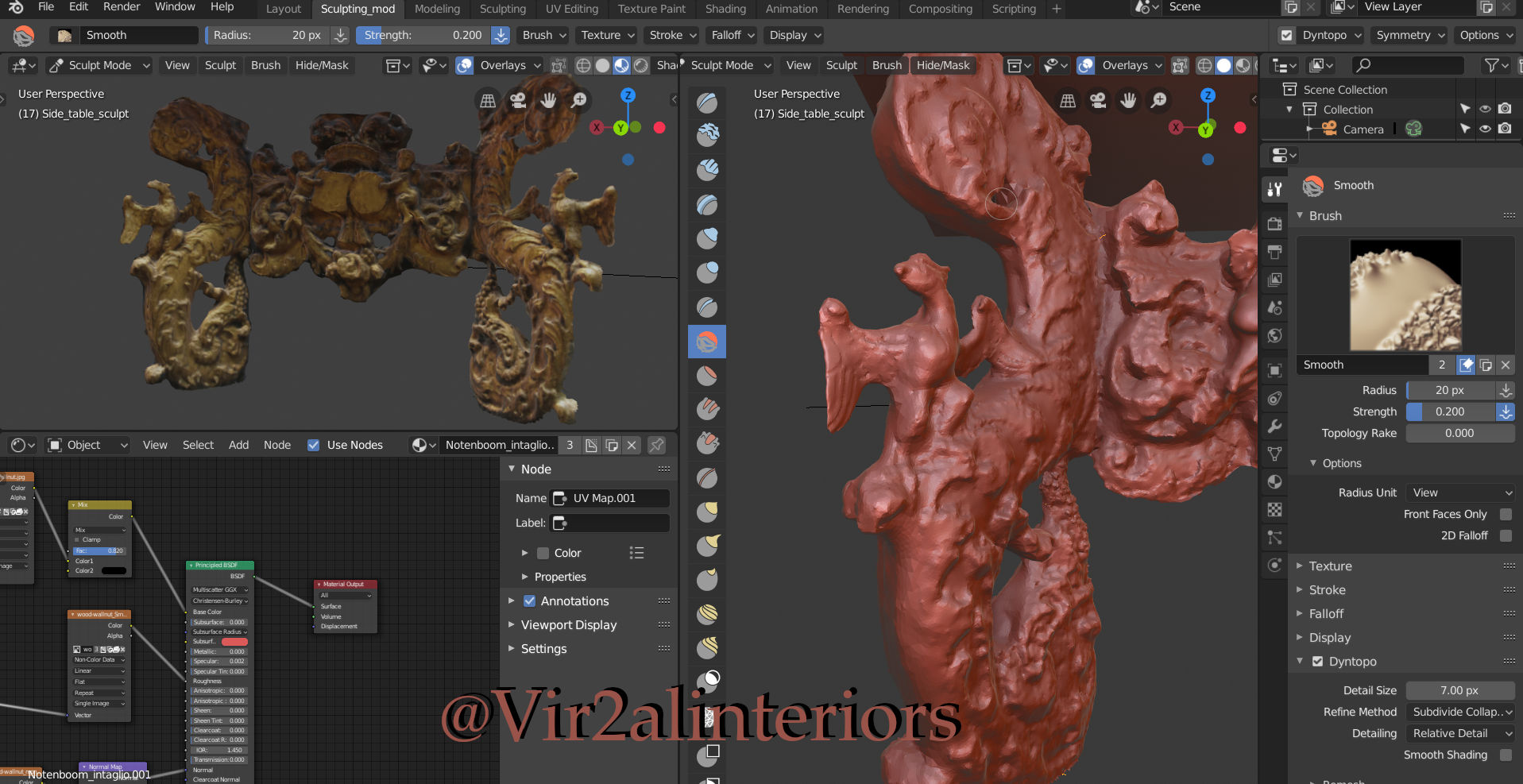Select the Grab sculpt brush tool
Image resolution: width=1523 pixels, height=784 pixels.
pos(707,512)
